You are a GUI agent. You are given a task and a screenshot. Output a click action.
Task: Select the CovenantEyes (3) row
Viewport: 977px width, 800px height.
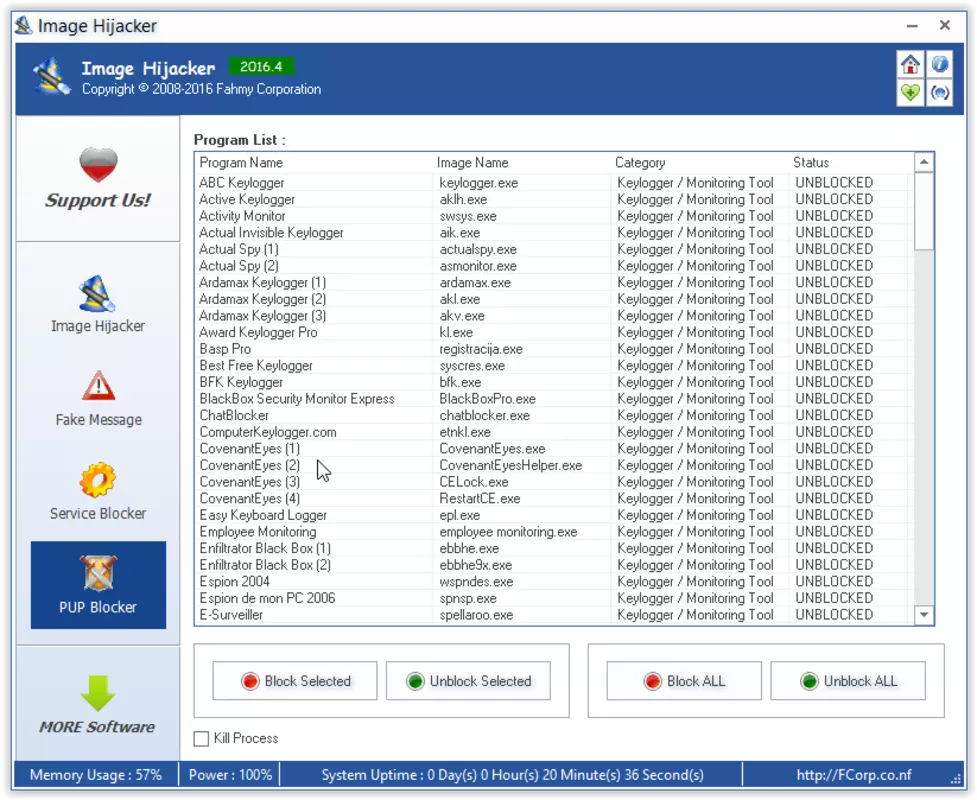point(554,482)
